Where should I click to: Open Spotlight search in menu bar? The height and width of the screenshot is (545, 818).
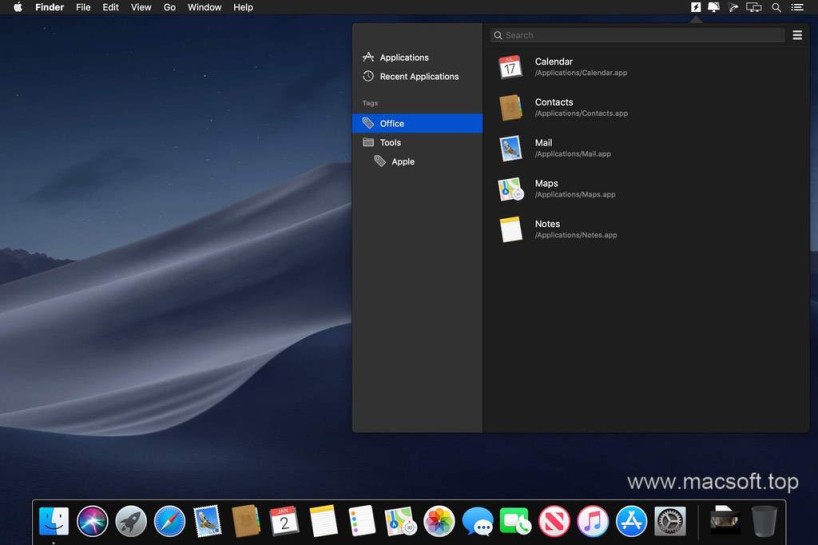click(776, 7)
